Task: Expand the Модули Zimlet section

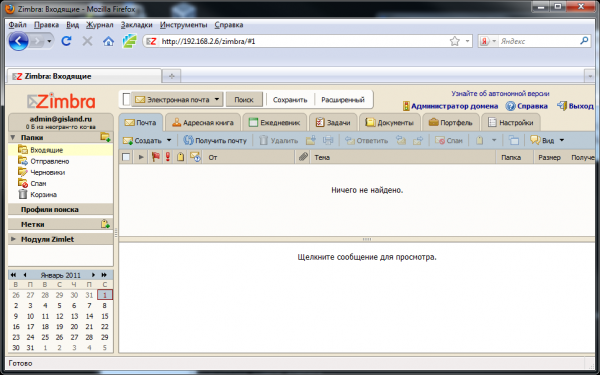Action: click(13, 239)
